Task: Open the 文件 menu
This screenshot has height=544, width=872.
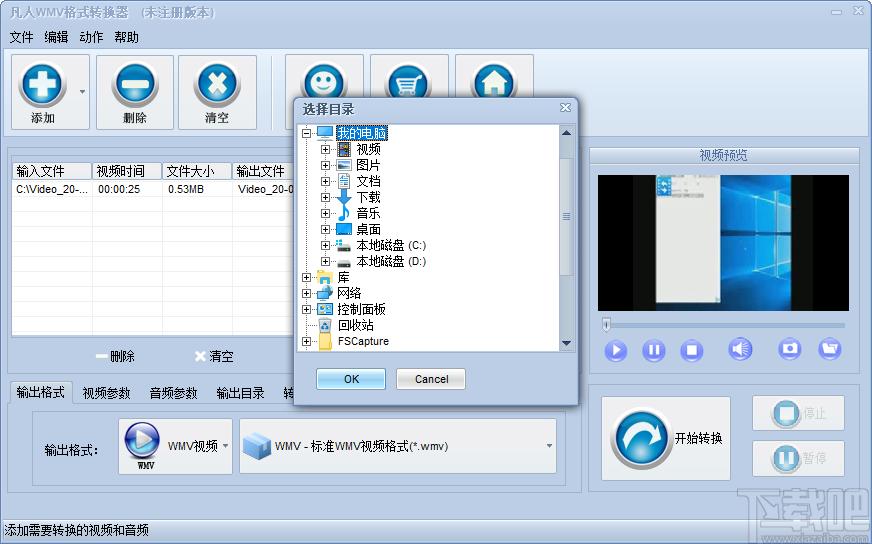Action: [21, 37]
